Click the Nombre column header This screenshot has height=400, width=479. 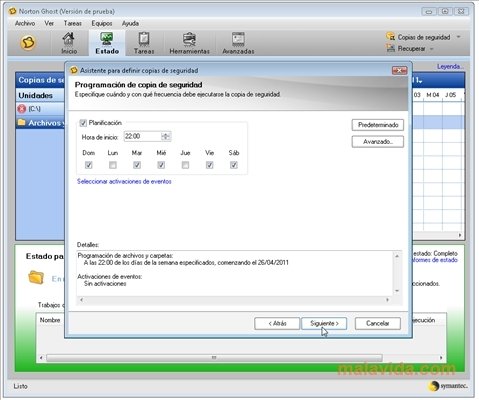[x=50, y=320]
